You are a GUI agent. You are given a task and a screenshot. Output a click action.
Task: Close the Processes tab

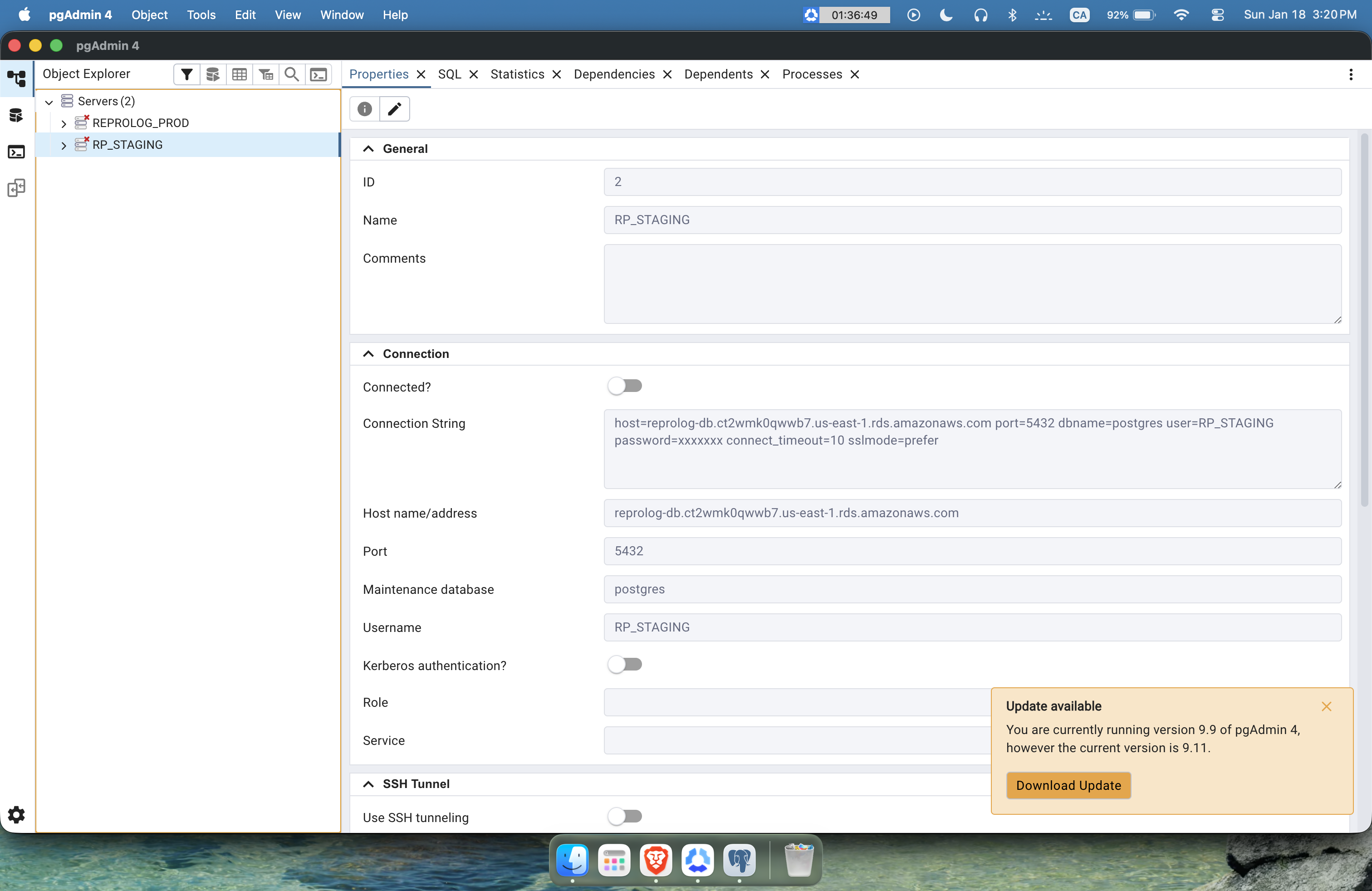[855, 74]
